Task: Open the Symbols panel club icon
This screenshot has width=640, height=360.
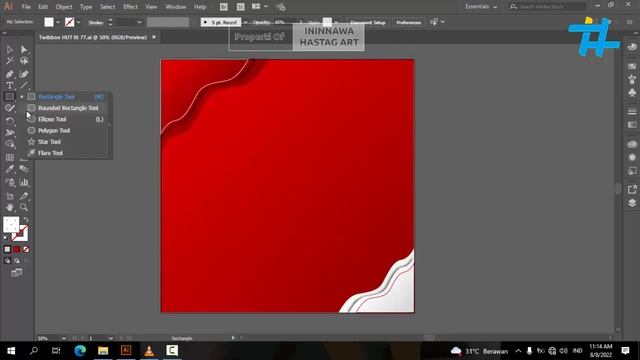Action: click(x=632, y=93)
